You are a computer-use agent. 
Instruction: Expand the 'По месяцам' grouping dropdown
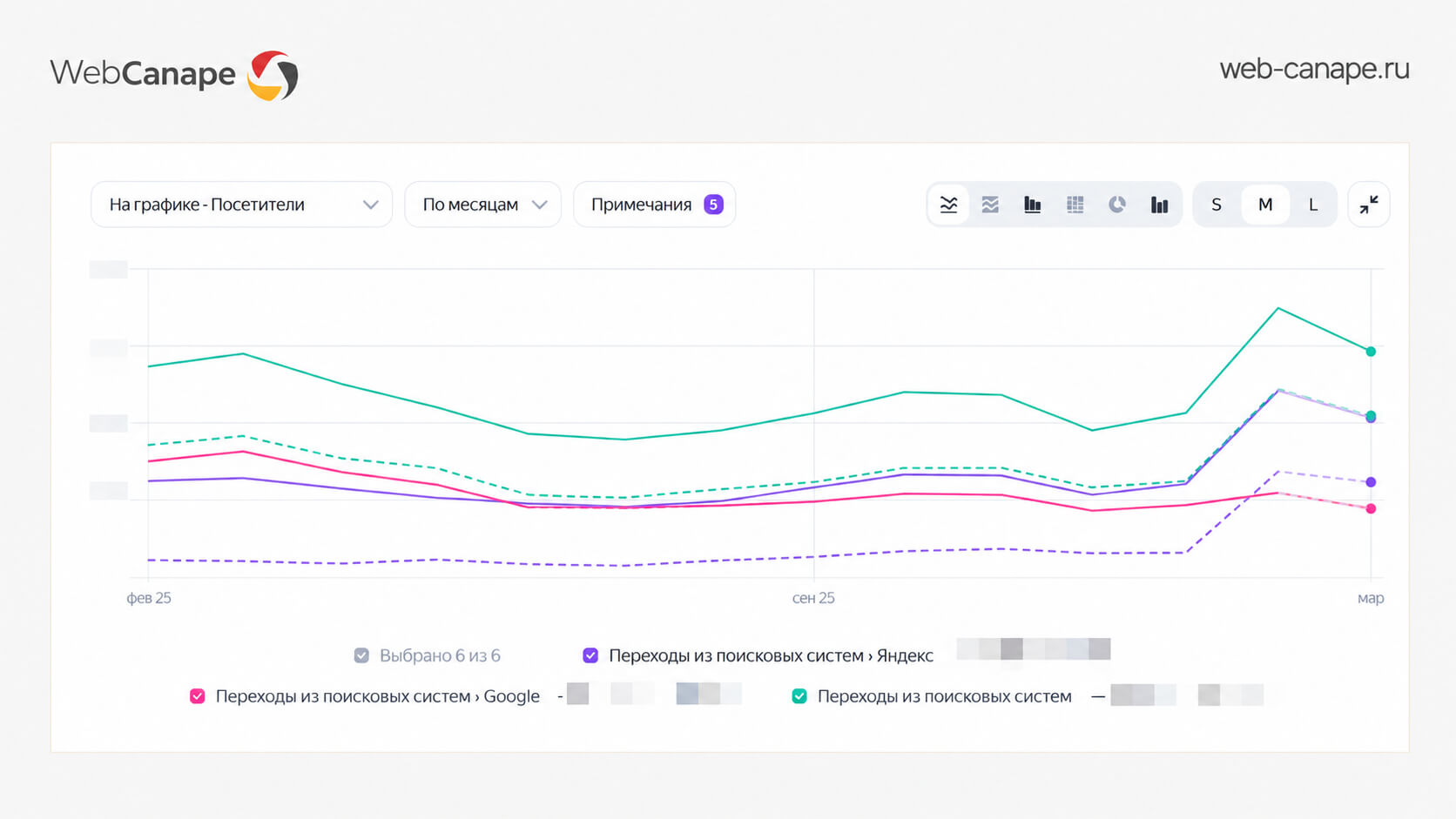point(482,205)
